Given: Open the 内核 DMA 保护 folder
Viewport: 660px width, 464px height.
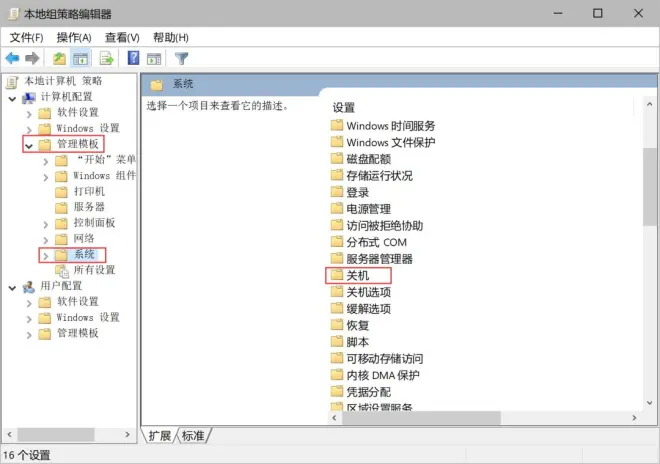Looking at the screenshot, I should point(375,375).
